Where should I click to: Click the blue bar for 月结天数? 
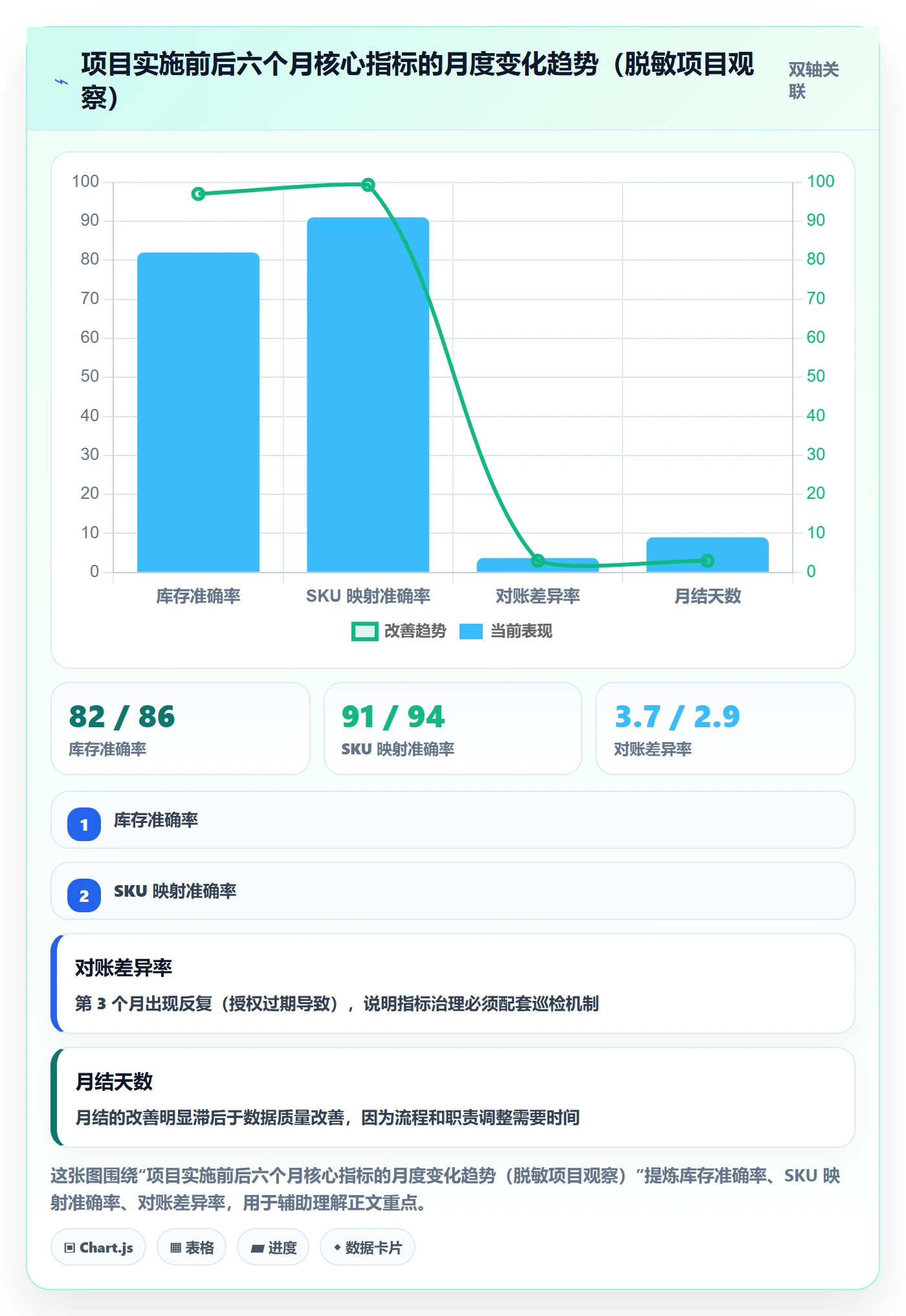pos(707,554)
